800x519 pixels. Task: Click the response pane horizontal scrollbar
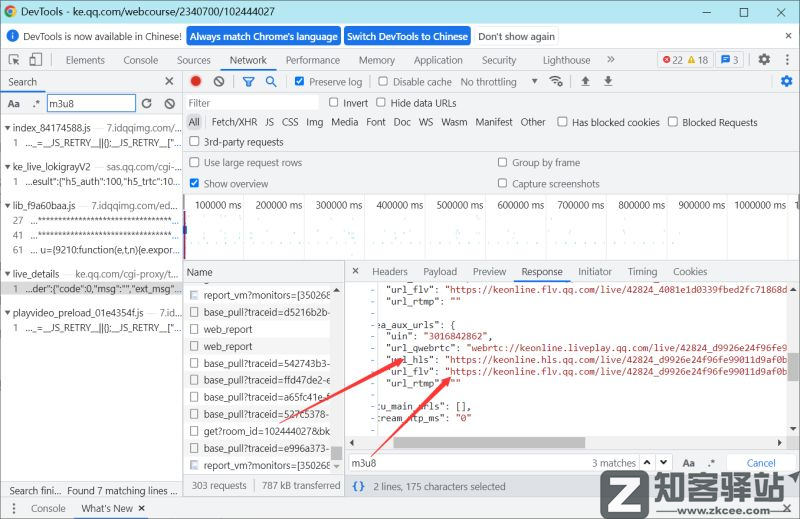pos(560,442)
